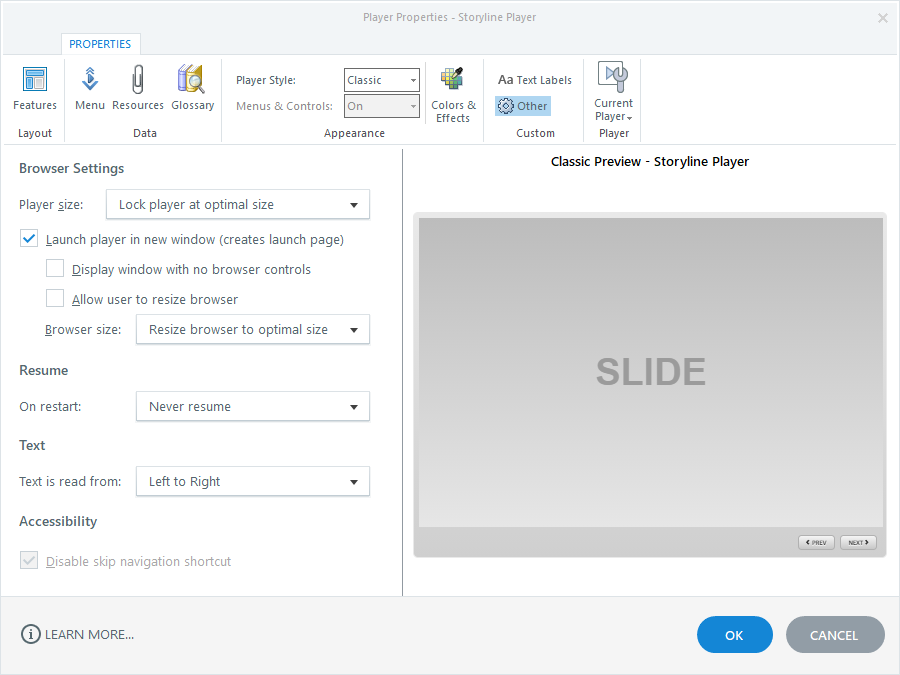Screen dimensions: 900x675
Task: Open the Learn More link
Action: pyautogui.click(x=90, y=635)
